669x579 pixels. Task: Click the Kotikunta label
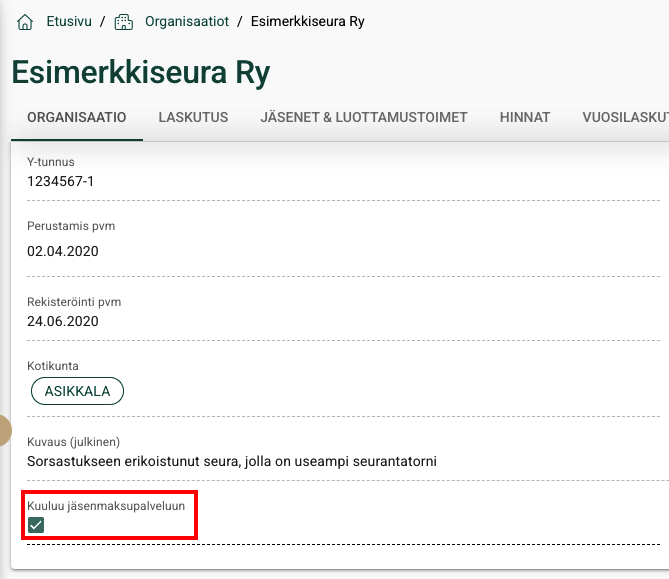tap(53, 366)
